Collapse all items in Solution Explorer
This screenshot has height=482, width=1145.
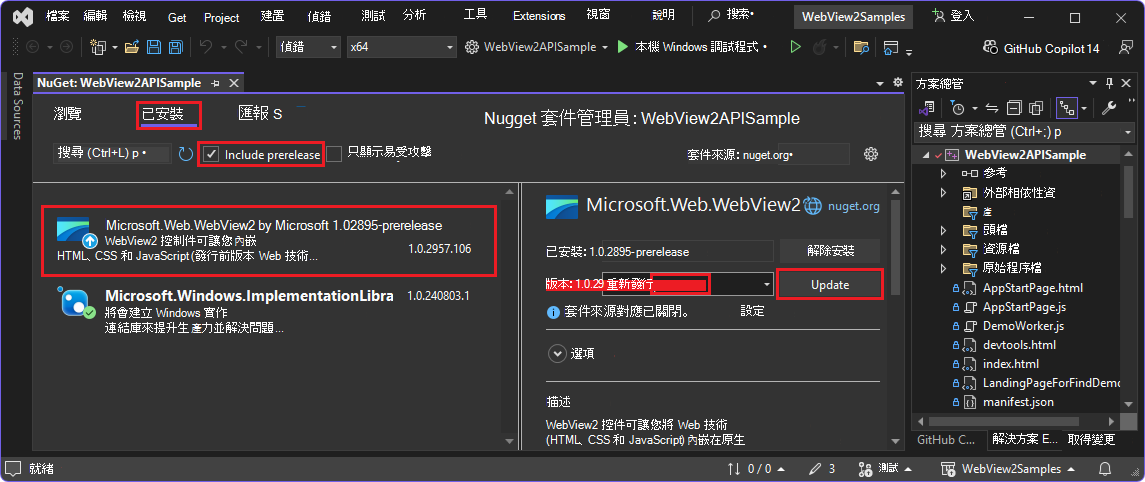(1014, 108)
